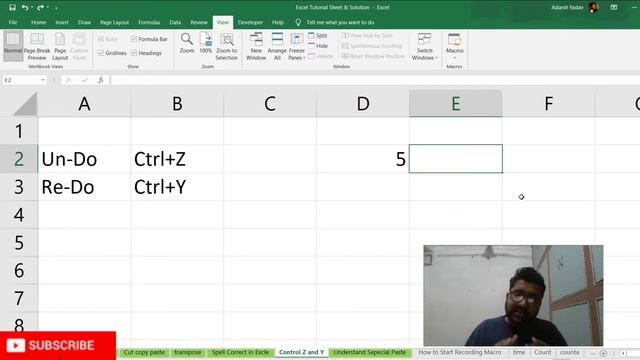Click the webcam video thumbnail

tap(513, 296)
